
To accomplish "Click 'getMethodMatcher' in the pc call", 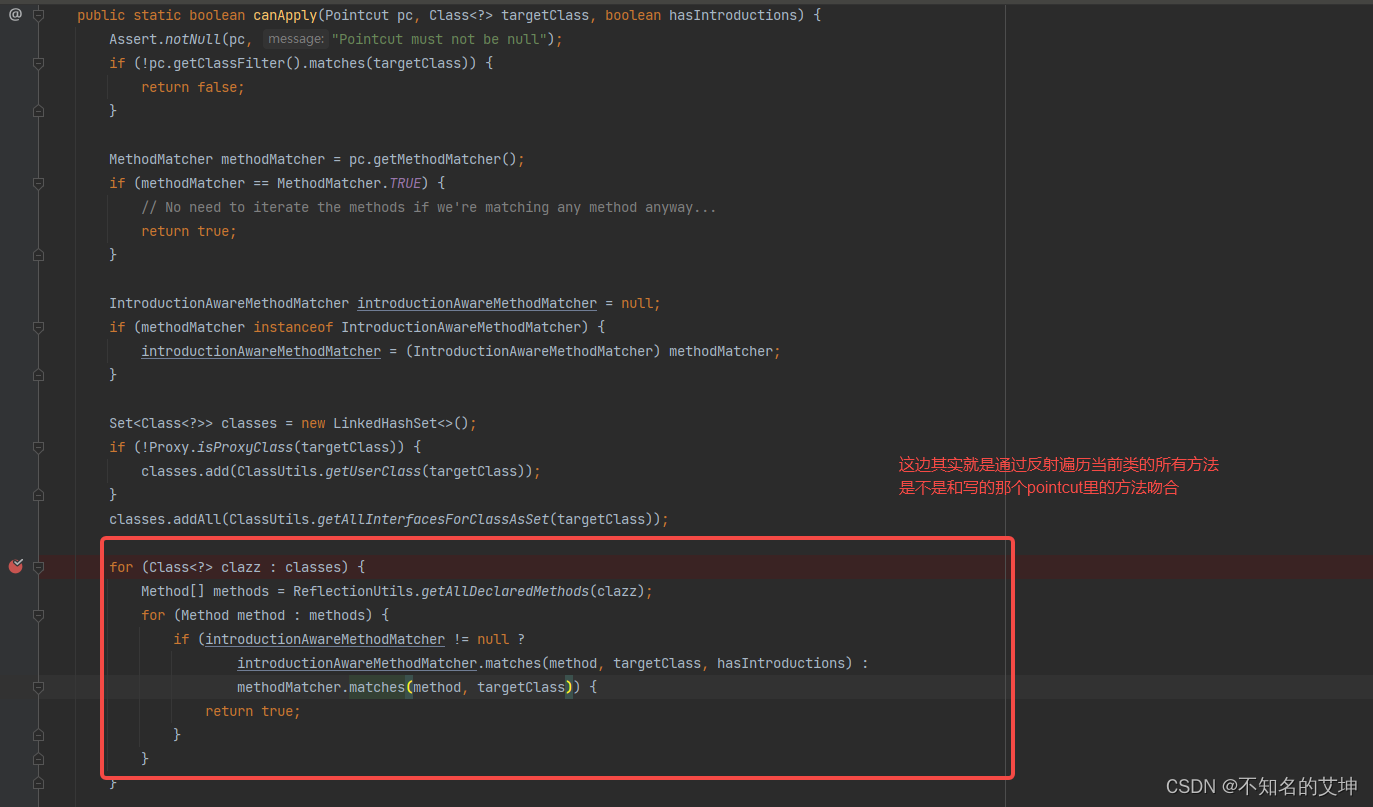I will coord(437,159).
